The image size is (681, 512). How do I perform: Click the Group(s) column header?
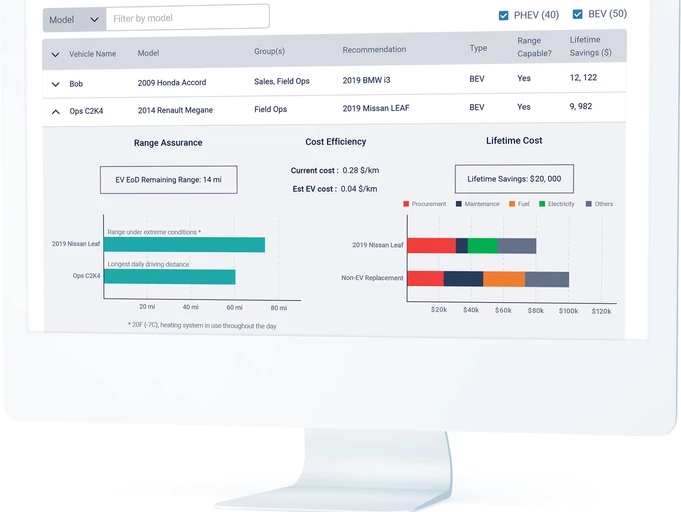(x=269, y=51)
